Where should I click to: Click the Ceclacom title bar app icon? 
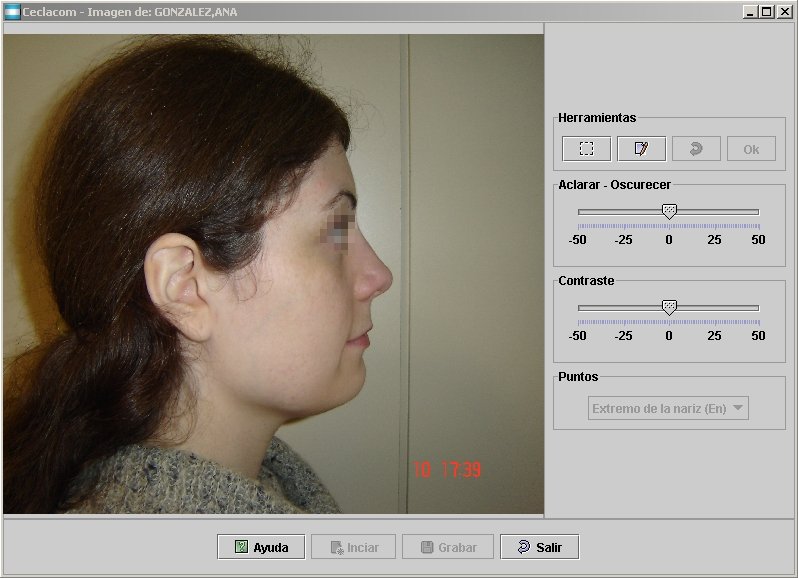pos(12,12)
